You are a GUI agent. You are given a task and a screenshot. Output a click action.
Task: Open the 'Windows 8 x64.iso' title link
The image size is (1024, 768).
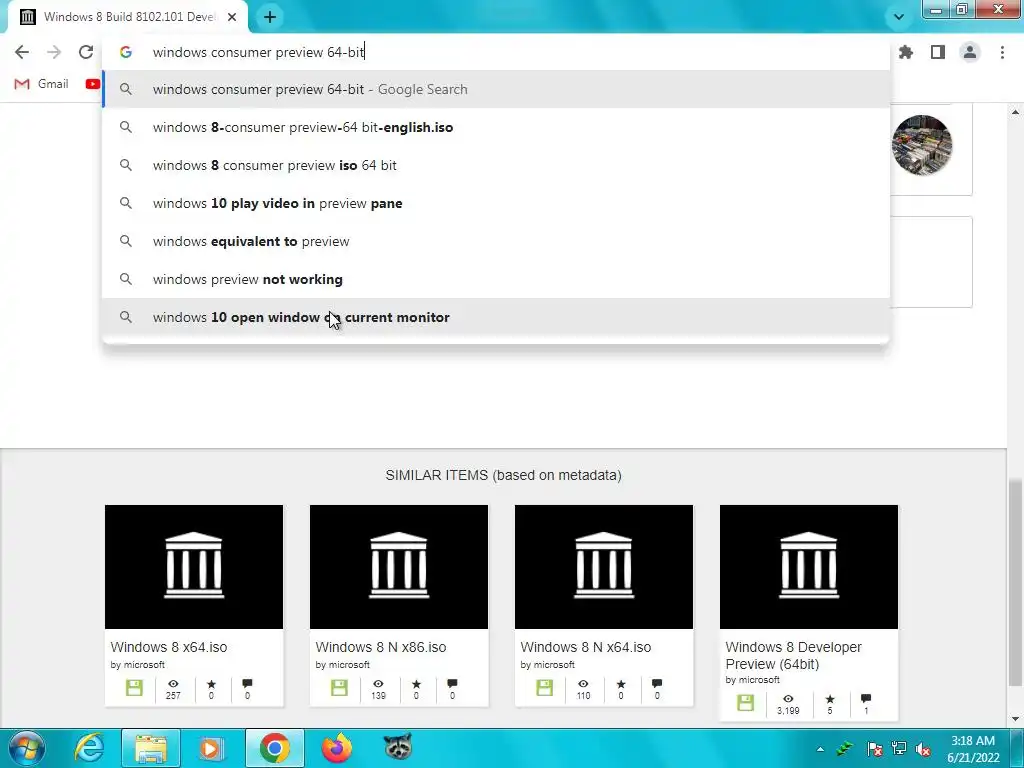point(168,647)
